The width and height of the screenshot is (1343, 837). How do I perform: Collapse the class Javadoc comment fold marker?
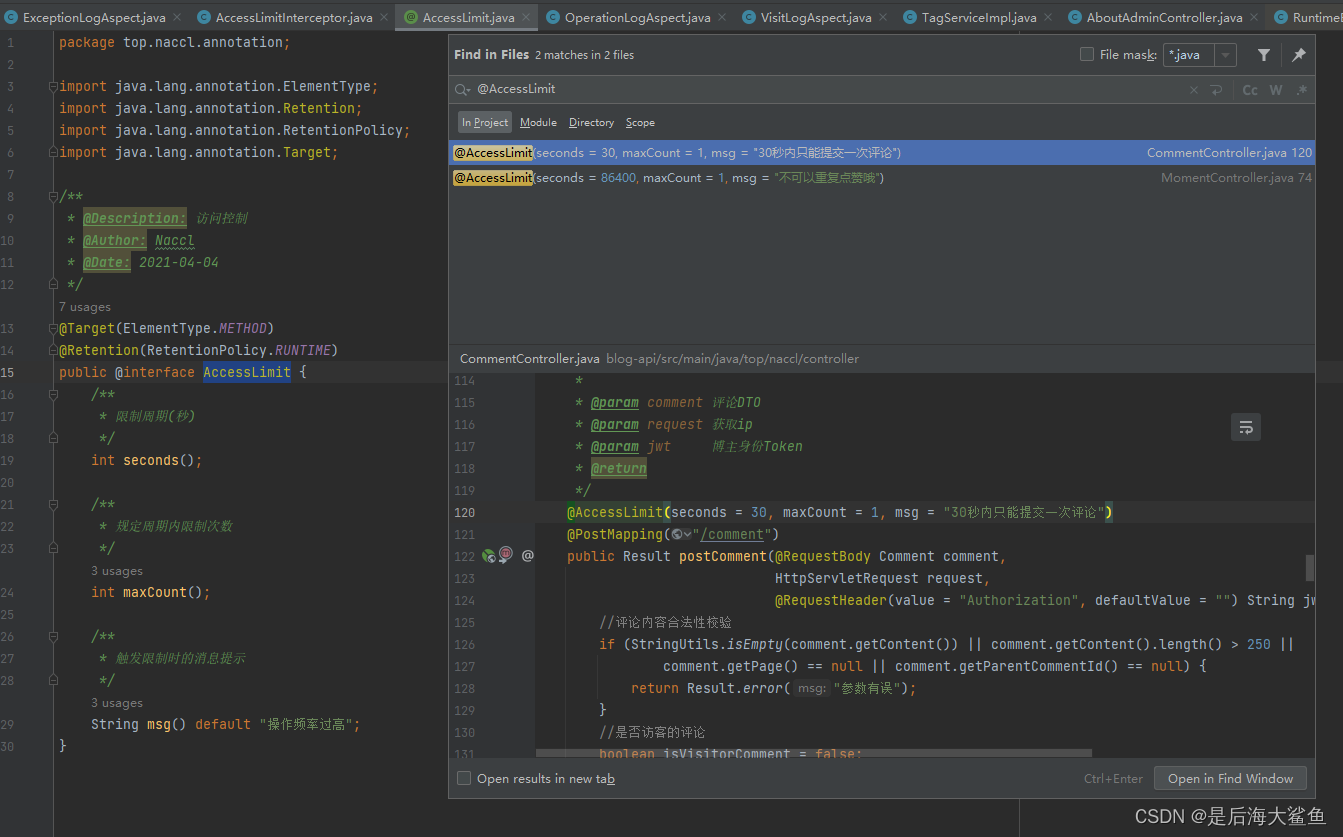pyautogui.click(x=53, y=197)
